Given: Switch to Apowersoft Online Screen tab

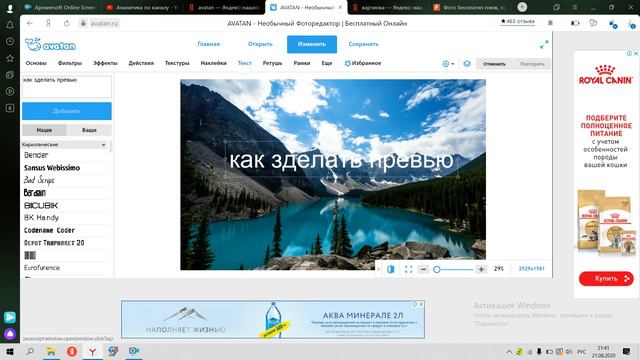Looking at the screenshot, I should (x=61, y=7).
